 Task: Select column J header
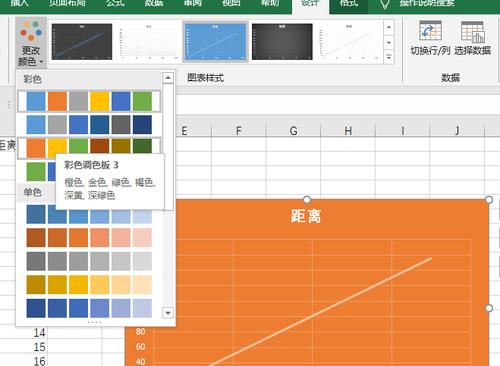pos(457,130)
